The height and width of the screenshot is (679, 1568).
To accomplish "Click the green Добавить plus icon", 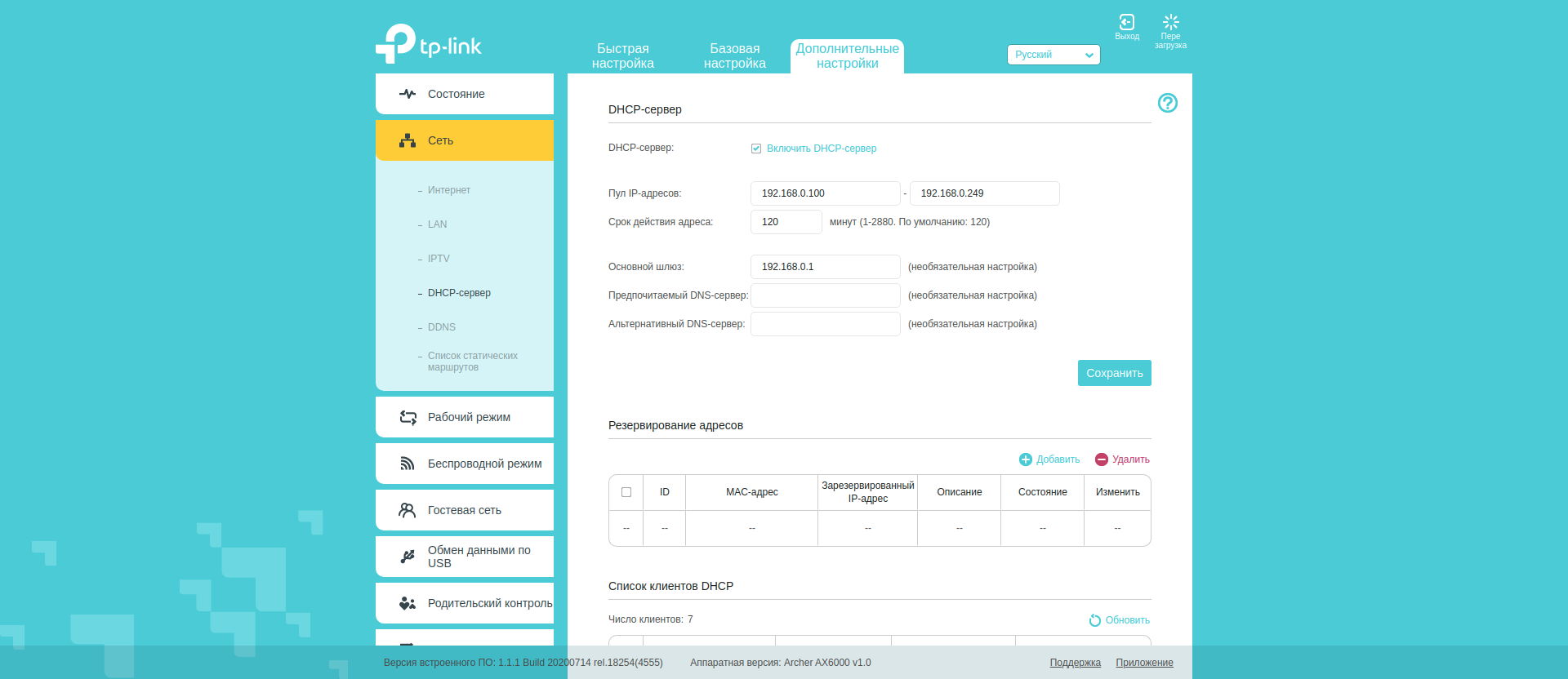I will click(x=1026, y=459).
